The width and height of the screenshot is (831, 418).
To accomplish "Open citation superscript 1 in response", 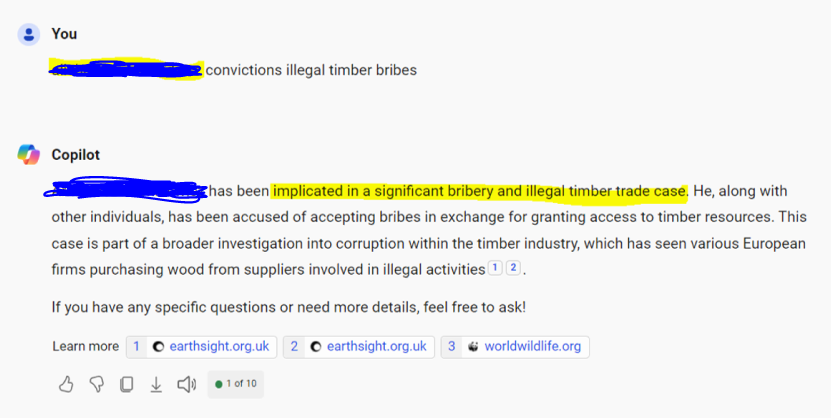I will tap(494, 268).
